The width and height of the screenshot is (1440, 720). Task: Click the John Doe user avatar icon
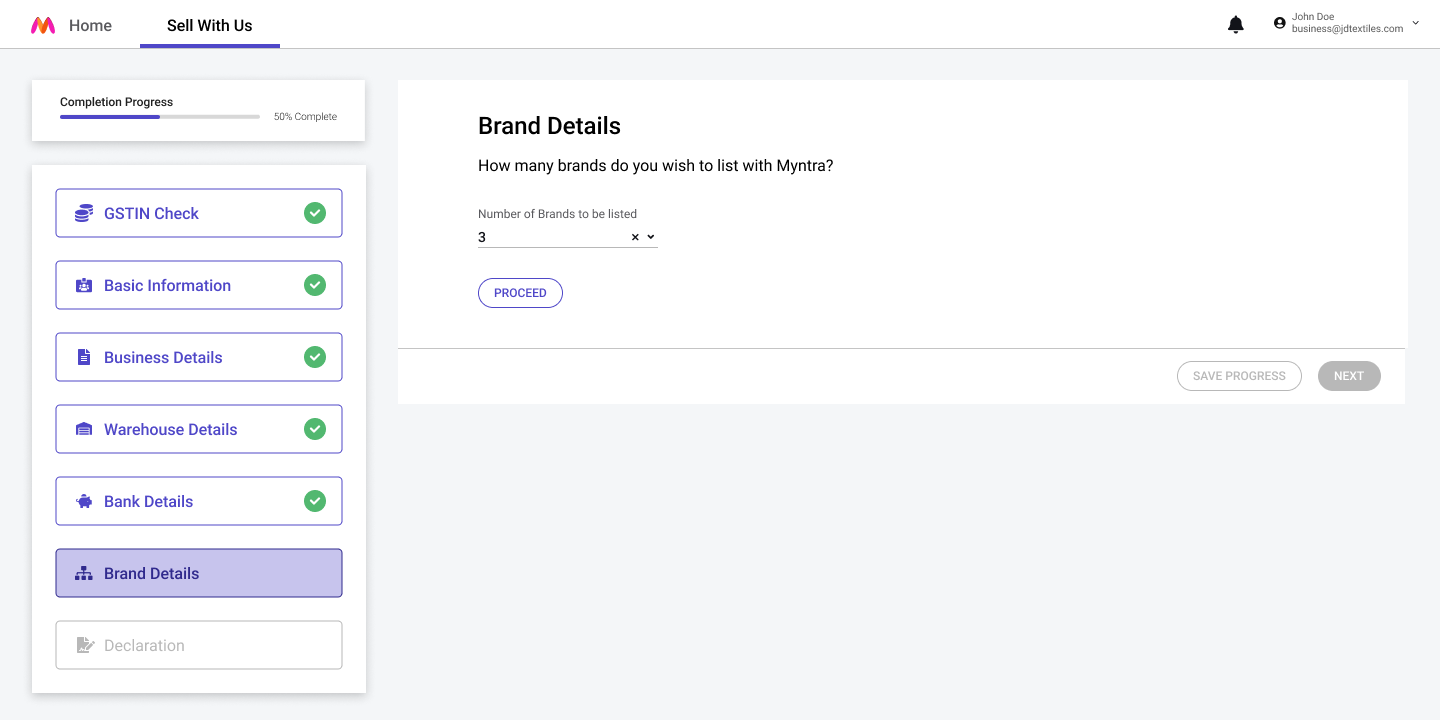pos(1279,23)
